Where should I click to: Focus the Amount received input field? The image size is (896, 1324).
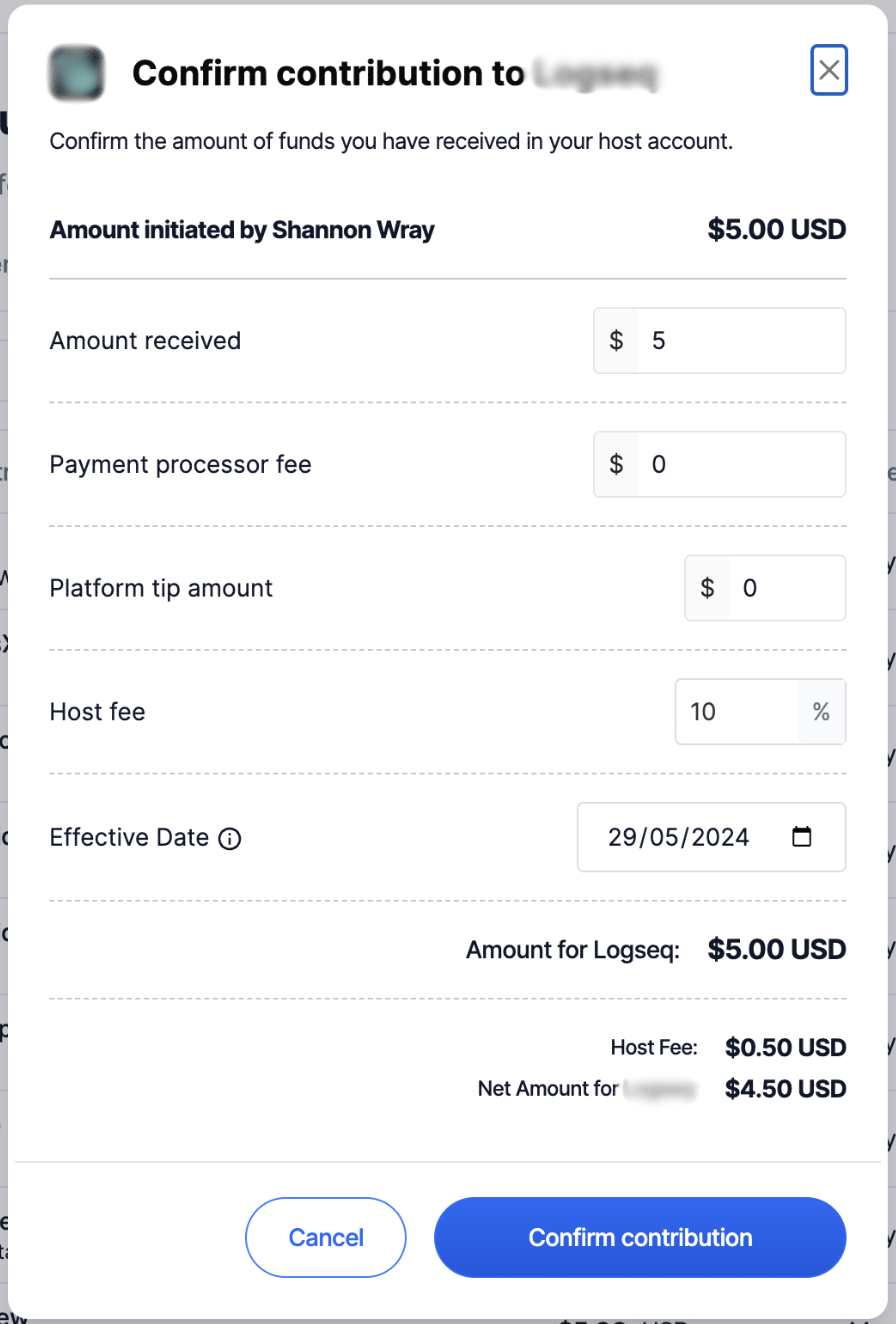[740, 341]
